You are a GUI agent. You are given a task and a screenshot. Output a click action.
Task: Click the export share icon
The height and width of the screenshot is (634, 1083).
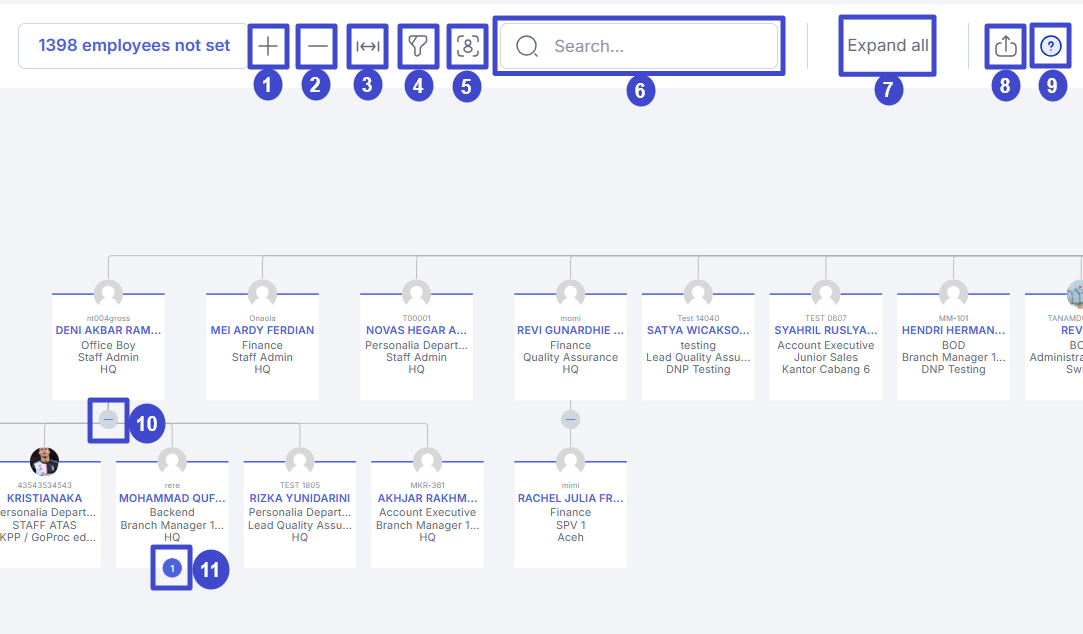coord(1005,46)
